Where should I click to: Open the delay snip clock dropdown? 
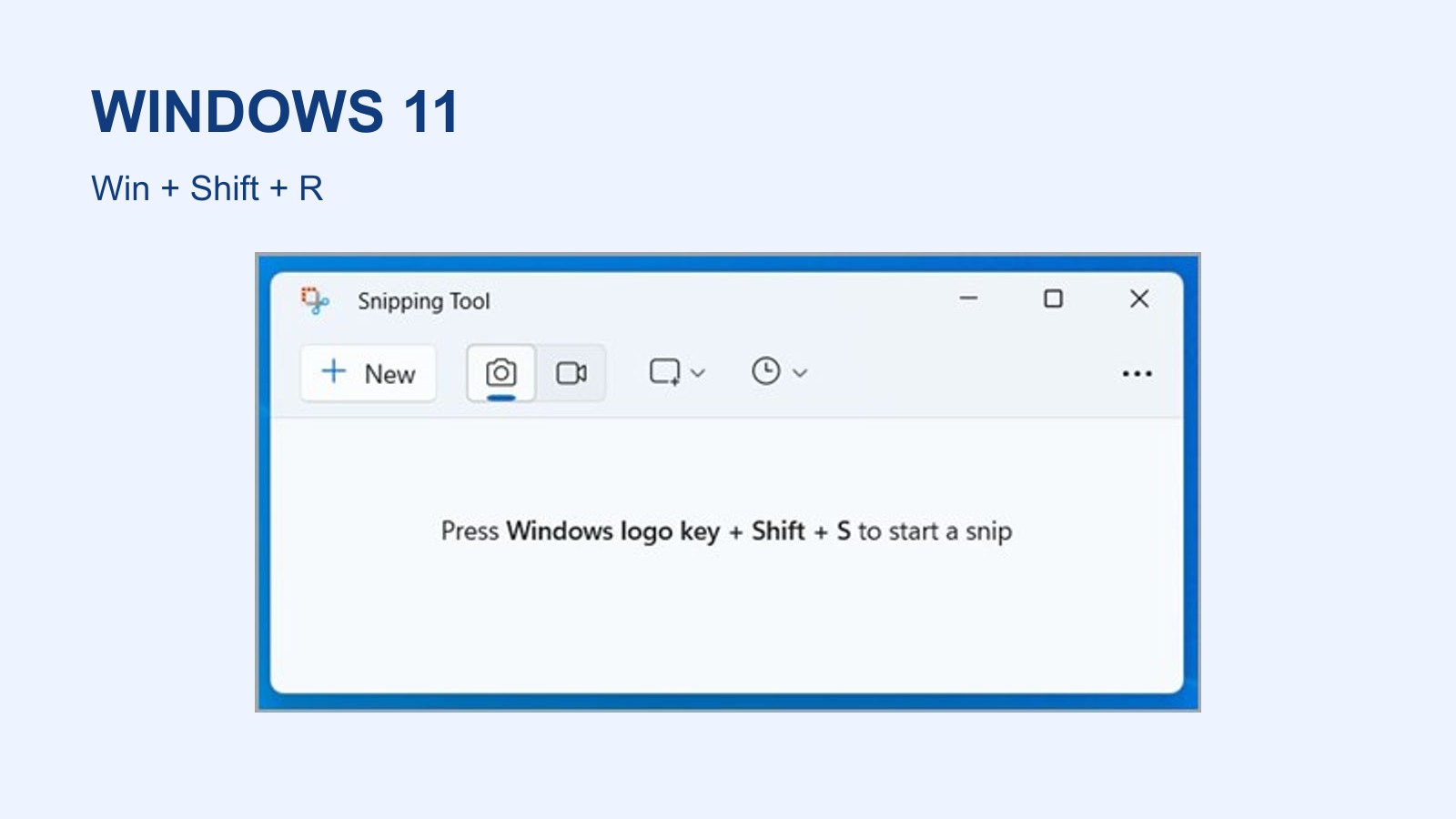(780, 371)
